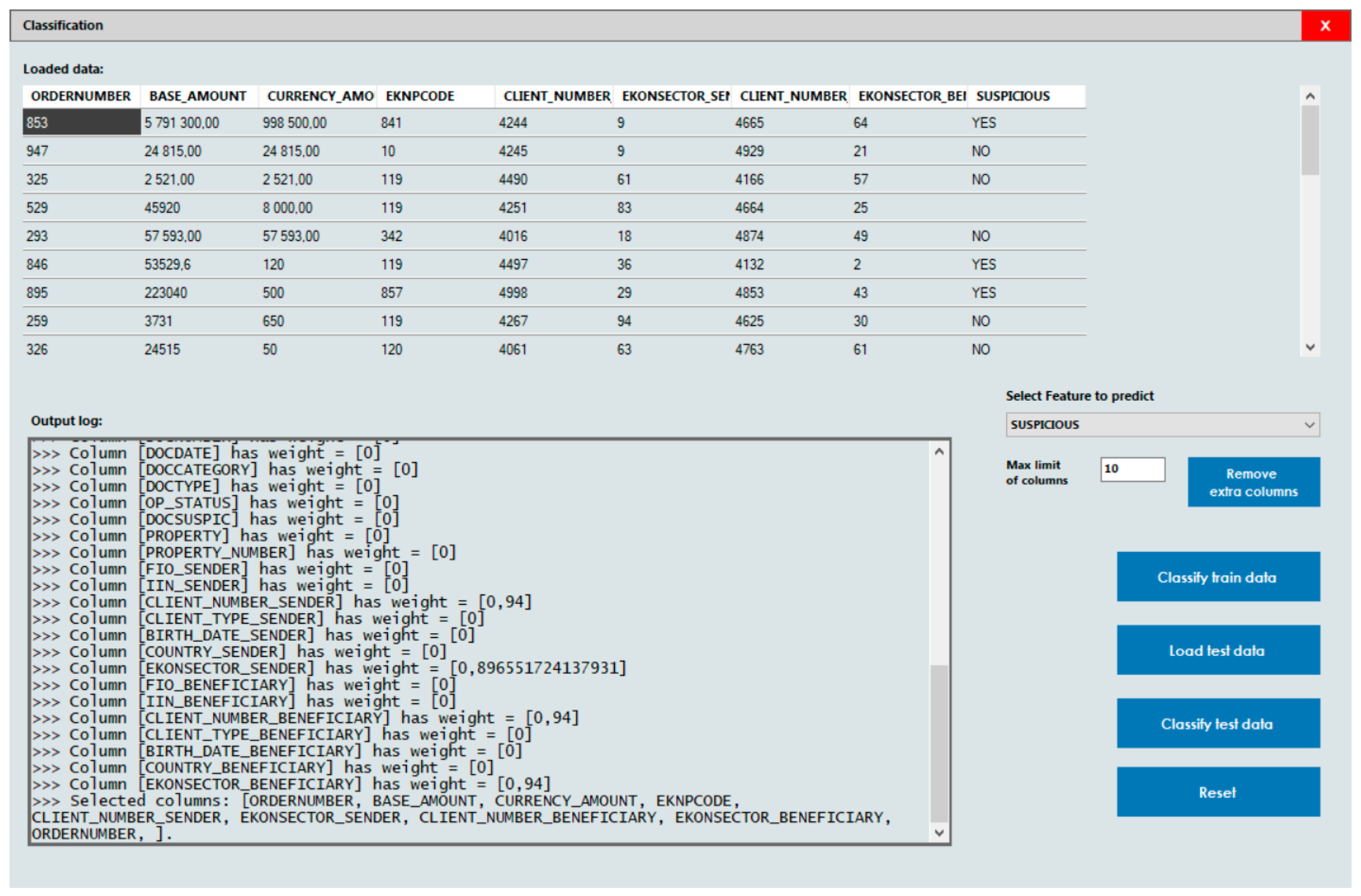Image resolution: width=1361 pixels, height=896 pixels.
Task: Click the Max limit of columns field
Action: [1132, 469]
